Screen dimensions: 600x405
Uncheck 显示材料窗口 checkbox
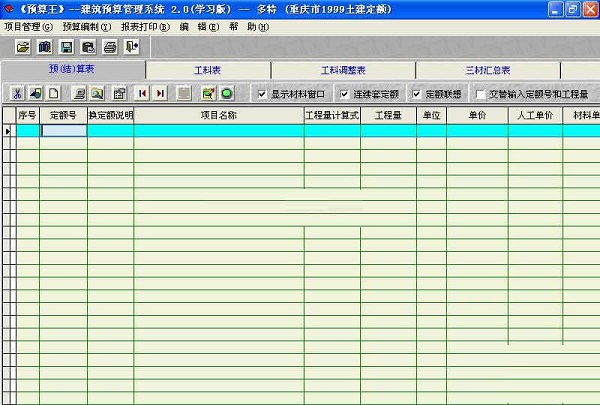(x=262, y=94)
